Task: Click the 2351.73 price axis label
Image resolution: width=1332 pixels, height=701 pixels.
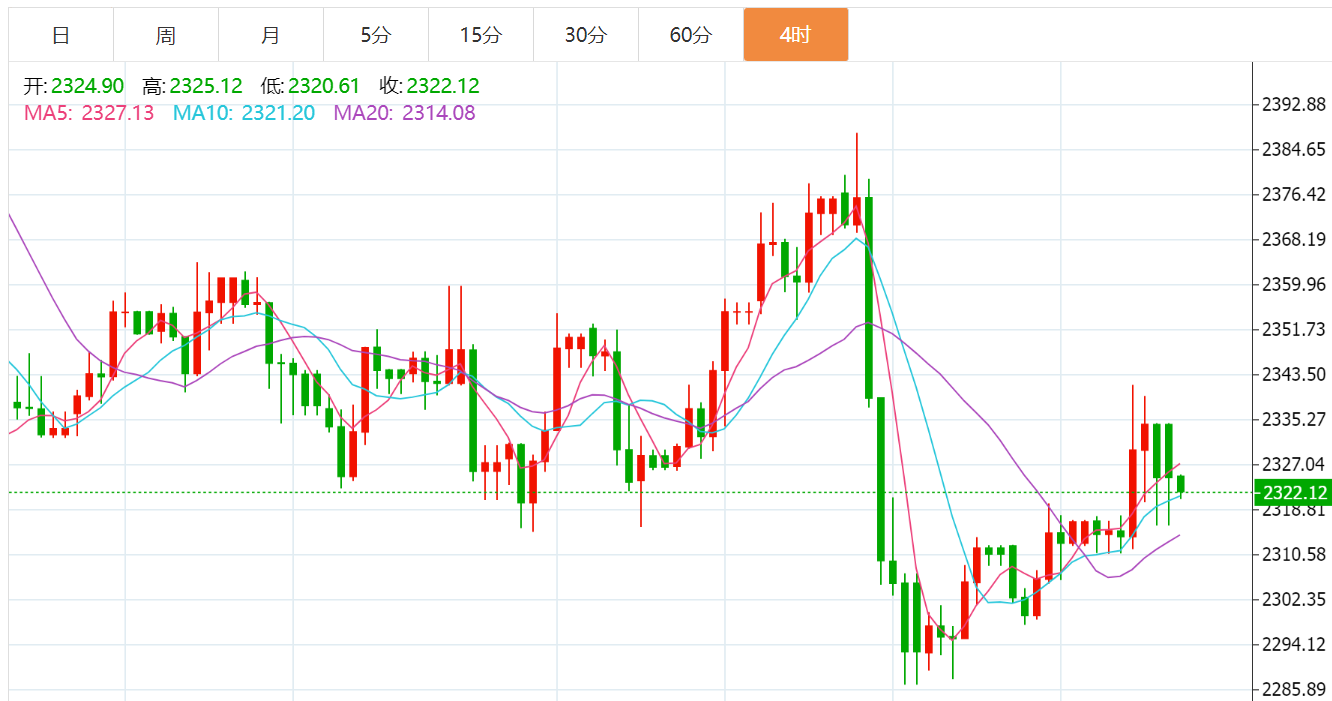Action: pos(1293,330)
